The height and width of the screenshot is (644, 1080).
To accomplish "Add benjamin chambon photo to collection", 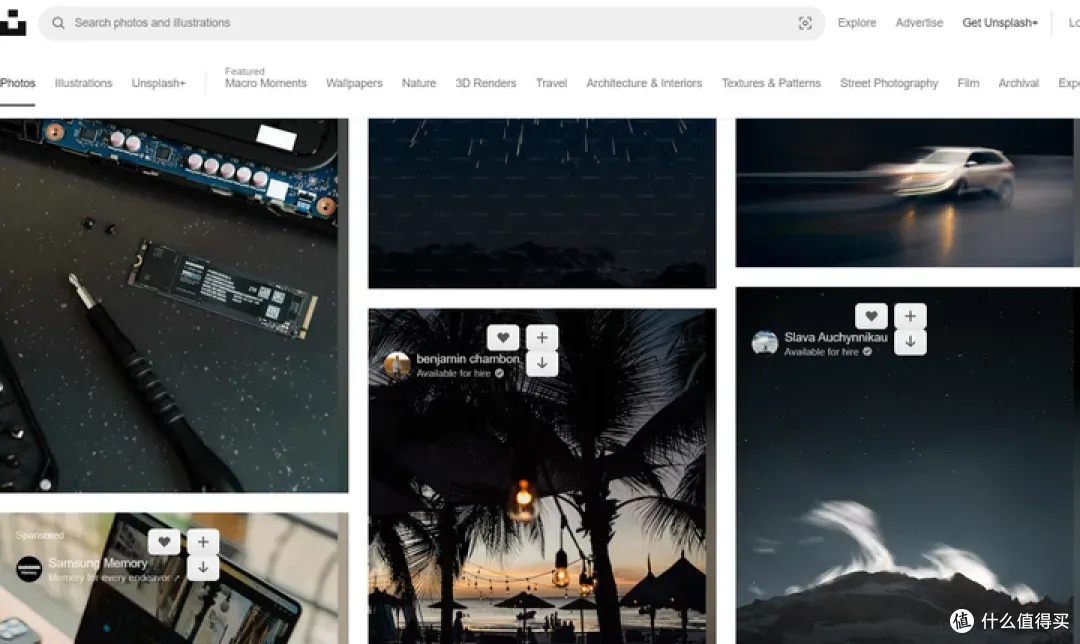I will tap(542, 337).
